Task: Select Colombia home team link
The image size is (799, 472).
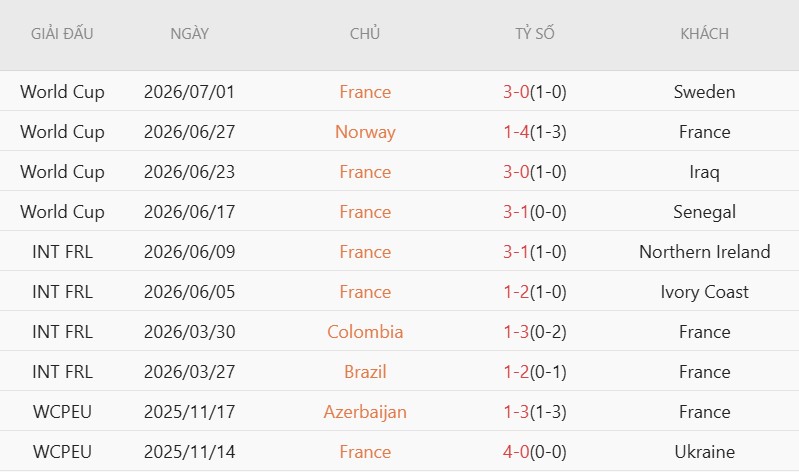Action: point(365,332)
